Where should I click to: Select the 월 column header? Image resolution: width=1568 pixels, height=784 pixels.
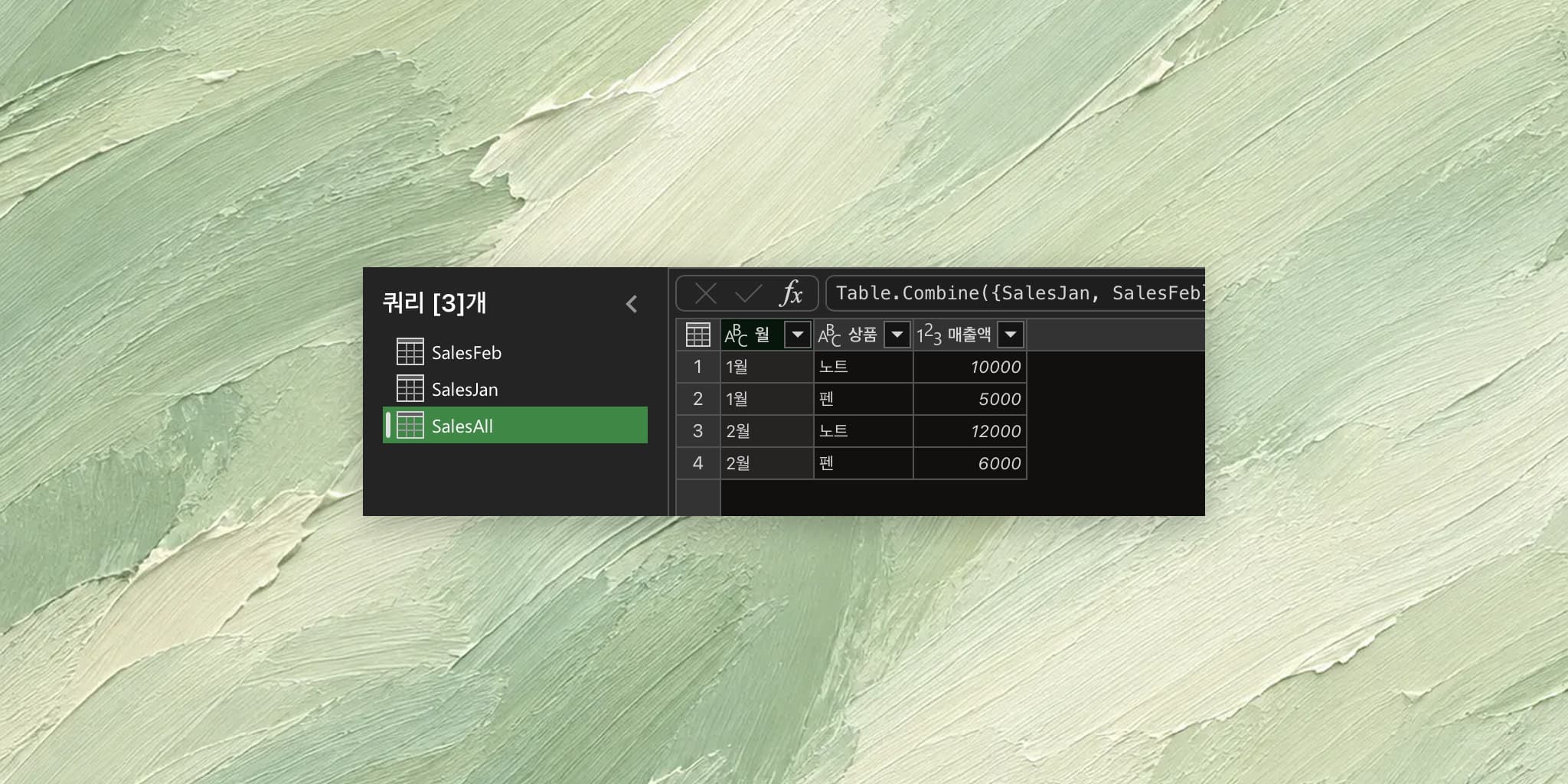(x=767, y=335)
